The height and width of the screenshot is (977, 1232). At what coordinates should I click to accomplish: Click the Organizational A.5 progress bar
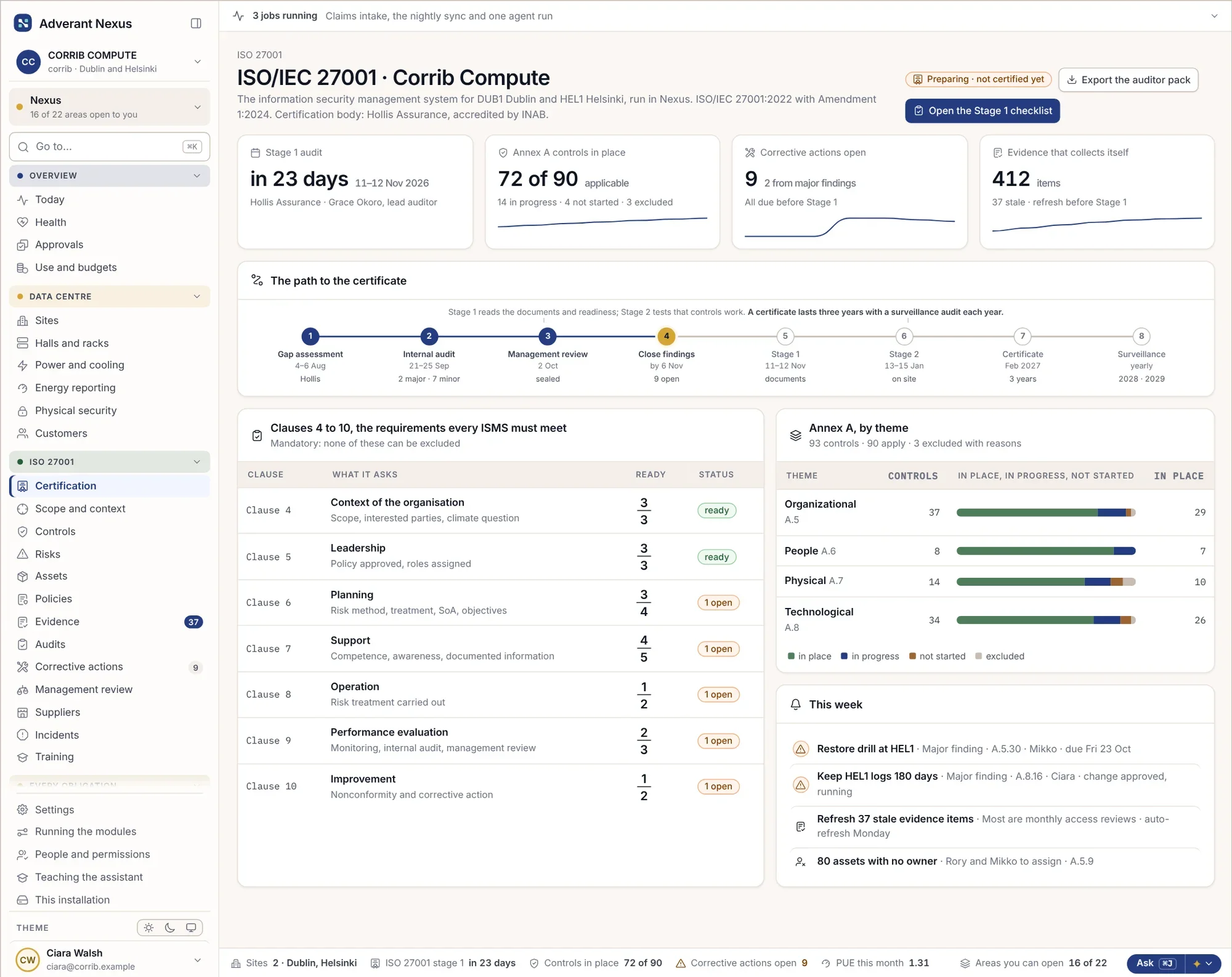point(1046,513)
